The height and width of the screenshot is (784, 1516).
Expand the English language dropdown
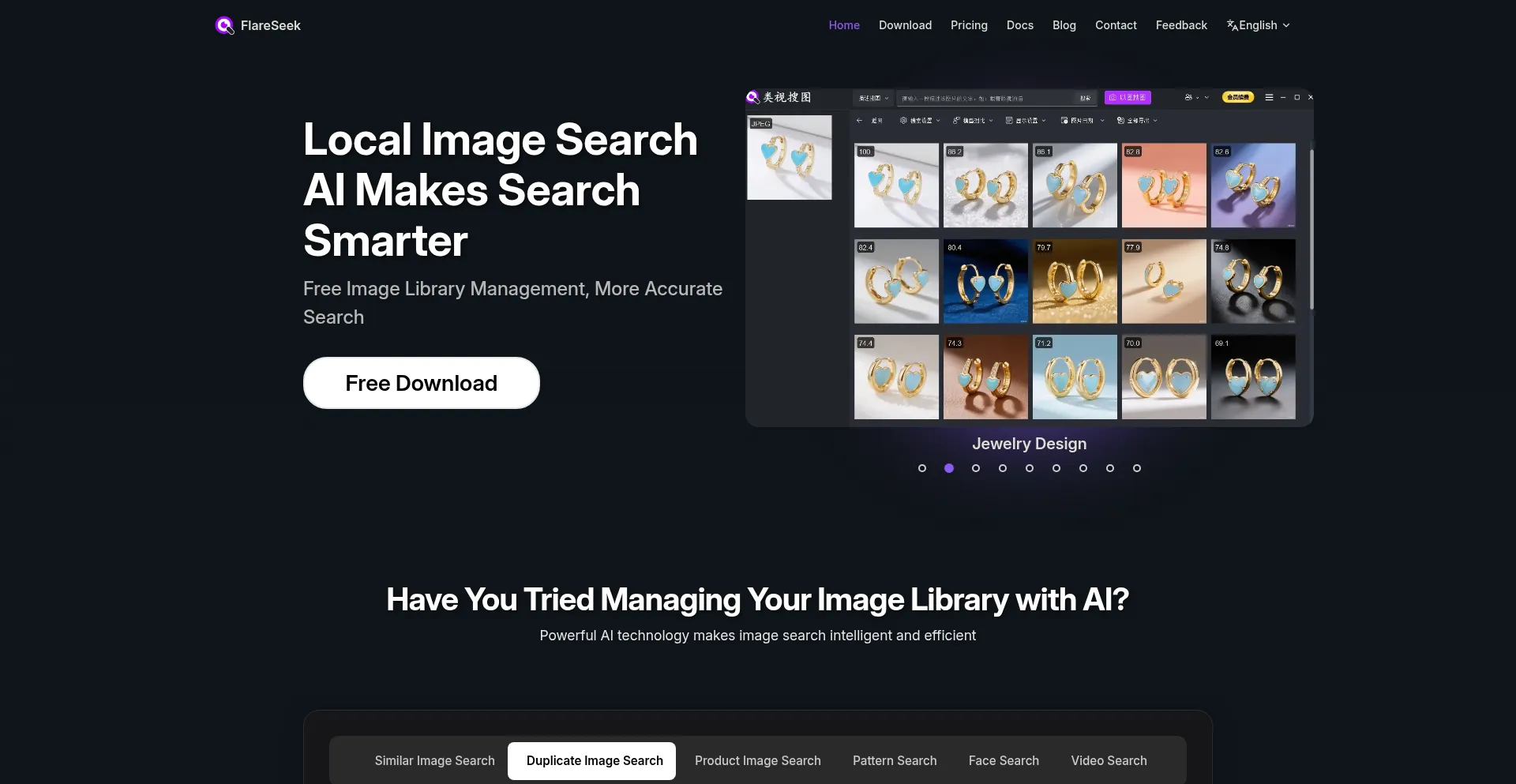tap(1259, 25)
